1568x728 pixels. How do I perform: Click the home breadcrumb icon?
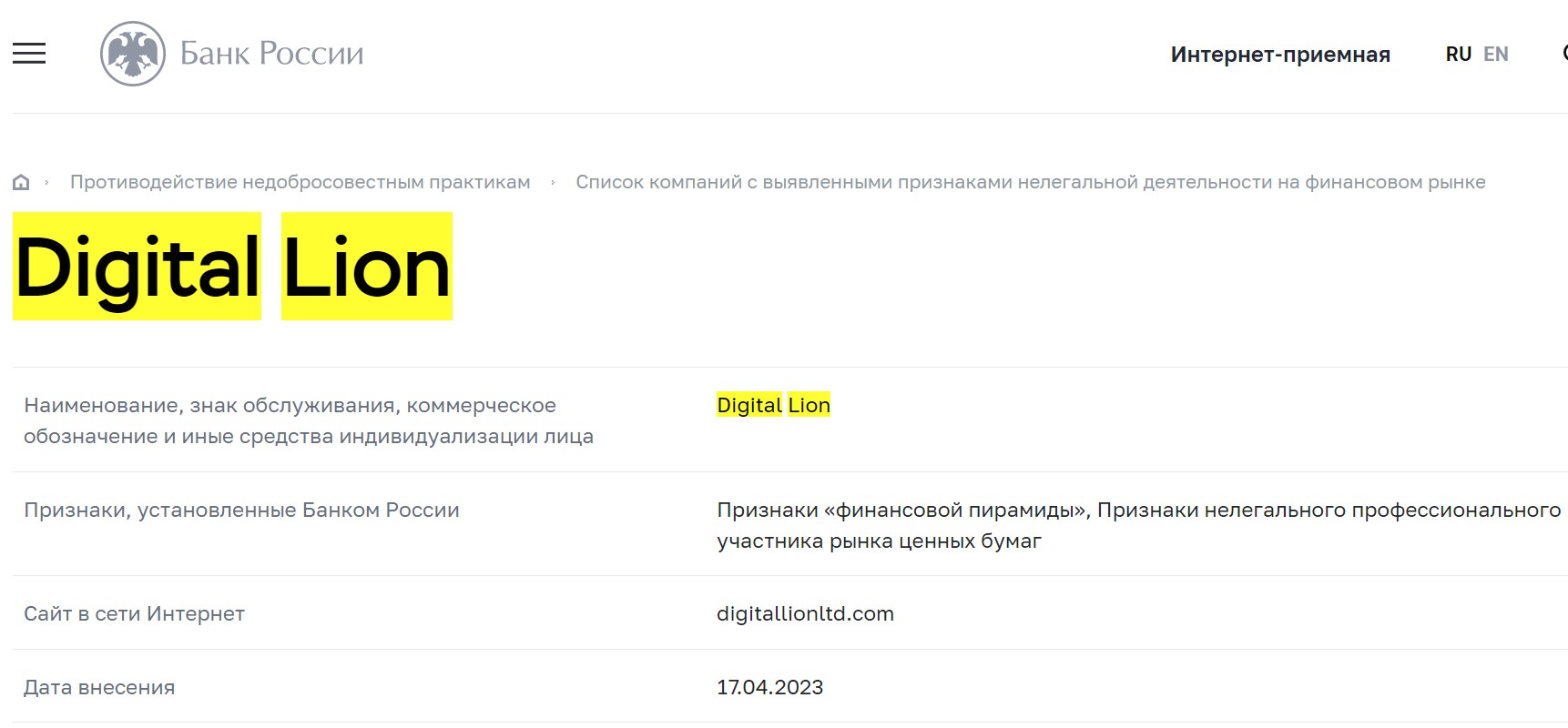pyautogui.click(x=21, y=183)
